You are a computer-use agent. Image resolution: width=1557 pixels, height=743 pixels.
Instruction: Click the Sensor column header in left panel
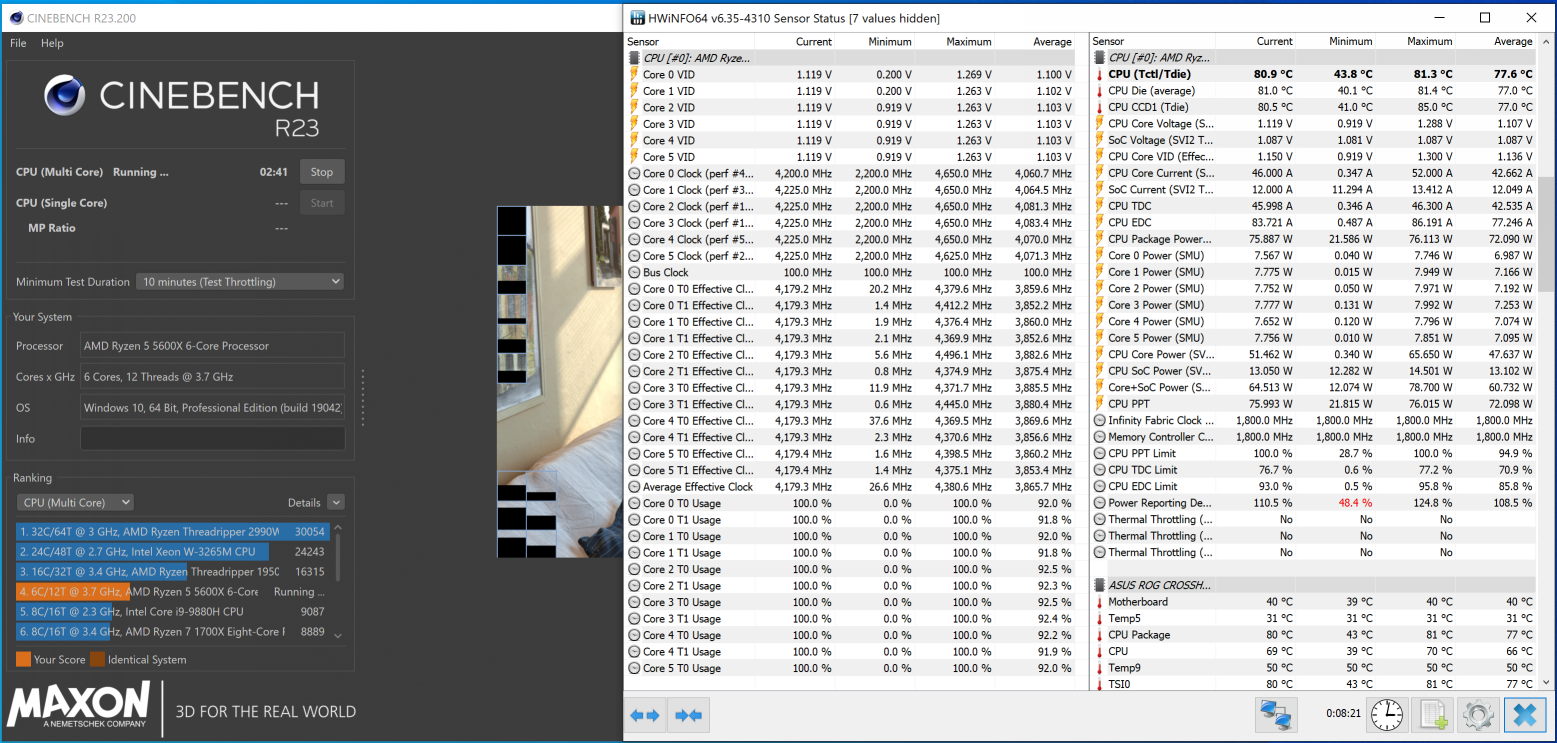pos(643,41)
